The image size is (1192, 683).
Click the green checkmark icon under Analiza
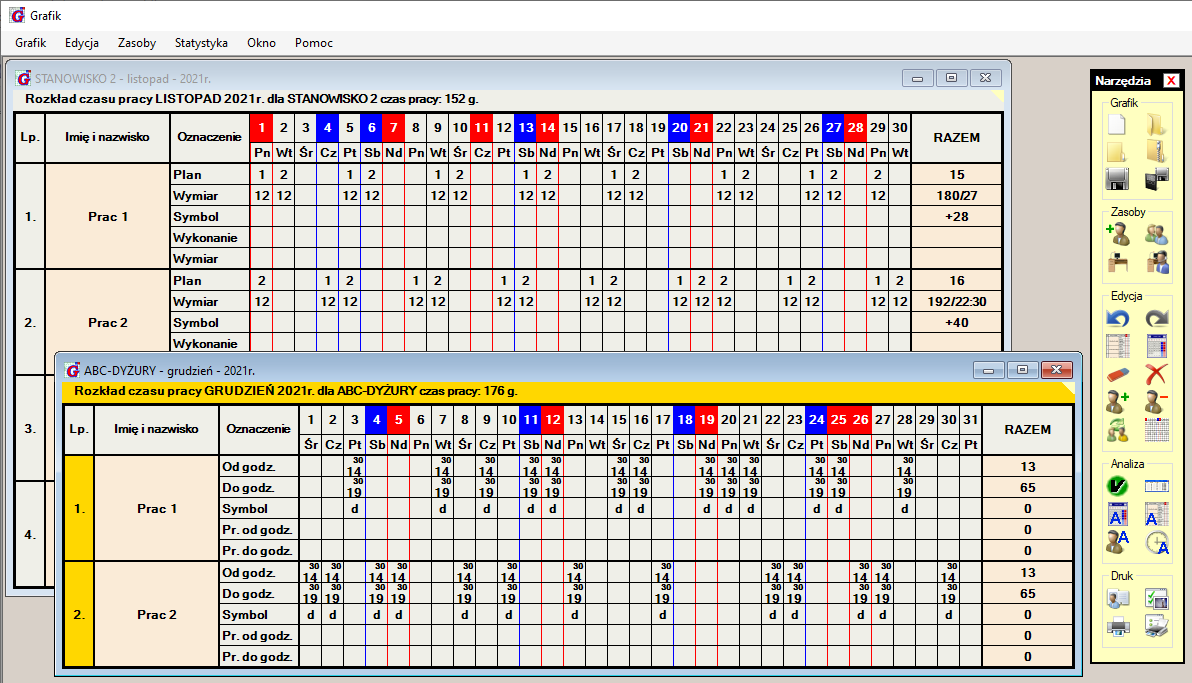pyautogui.click(x=1117, y=486)
